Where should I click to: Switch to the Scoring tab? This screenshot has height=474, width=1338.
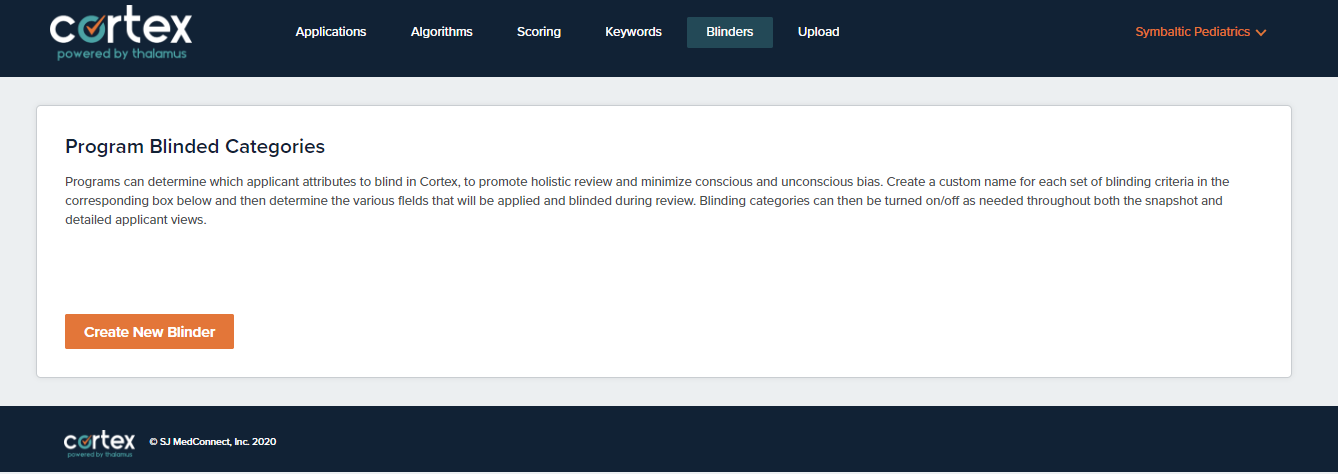coord(539,32)
